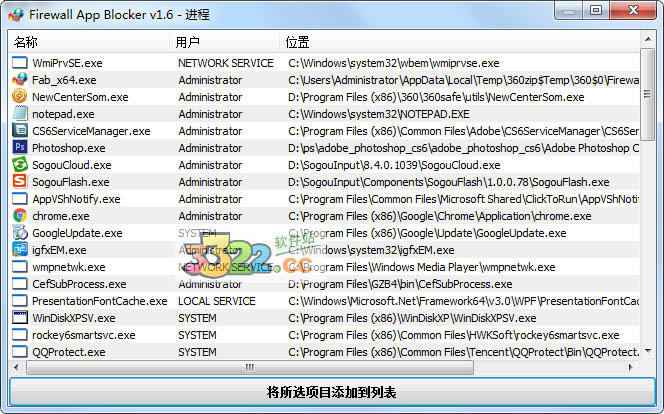664x414 pixels.
Task: Click the SogouFlash.exe orange S icon
Action: click(x=19, y=181)
